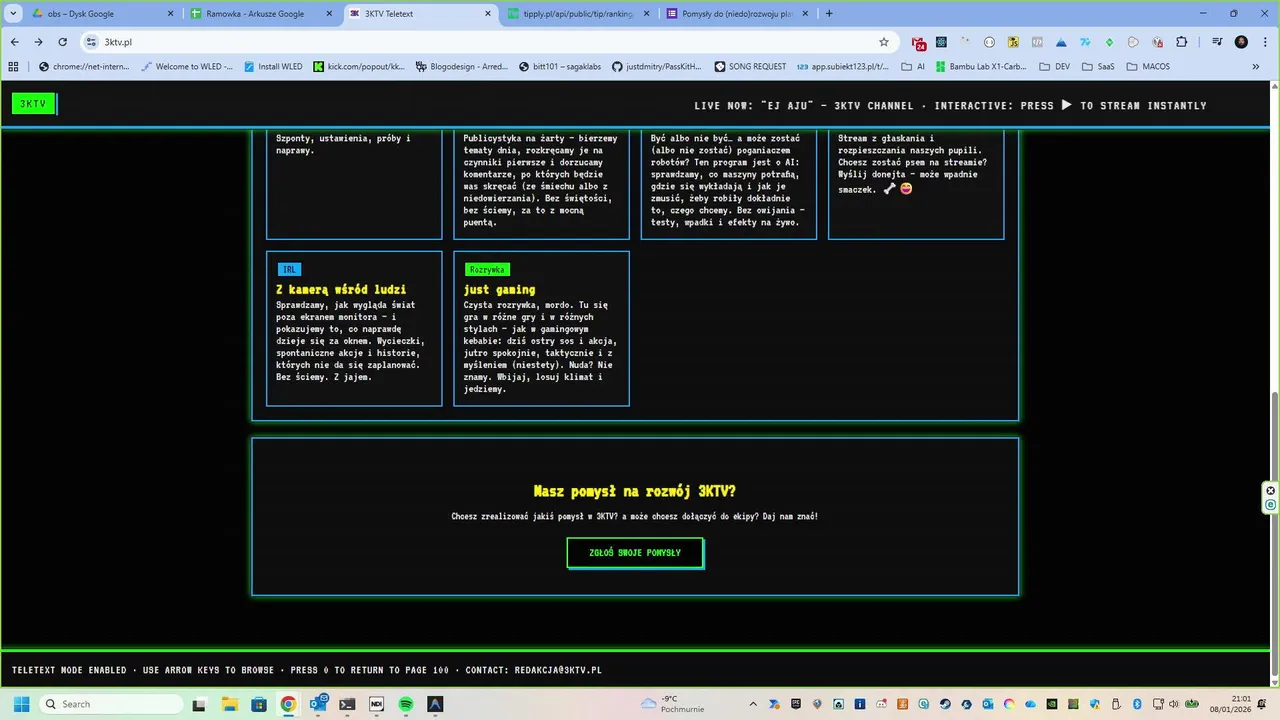Bookmark this page with the star icon

tap(884, 42)
